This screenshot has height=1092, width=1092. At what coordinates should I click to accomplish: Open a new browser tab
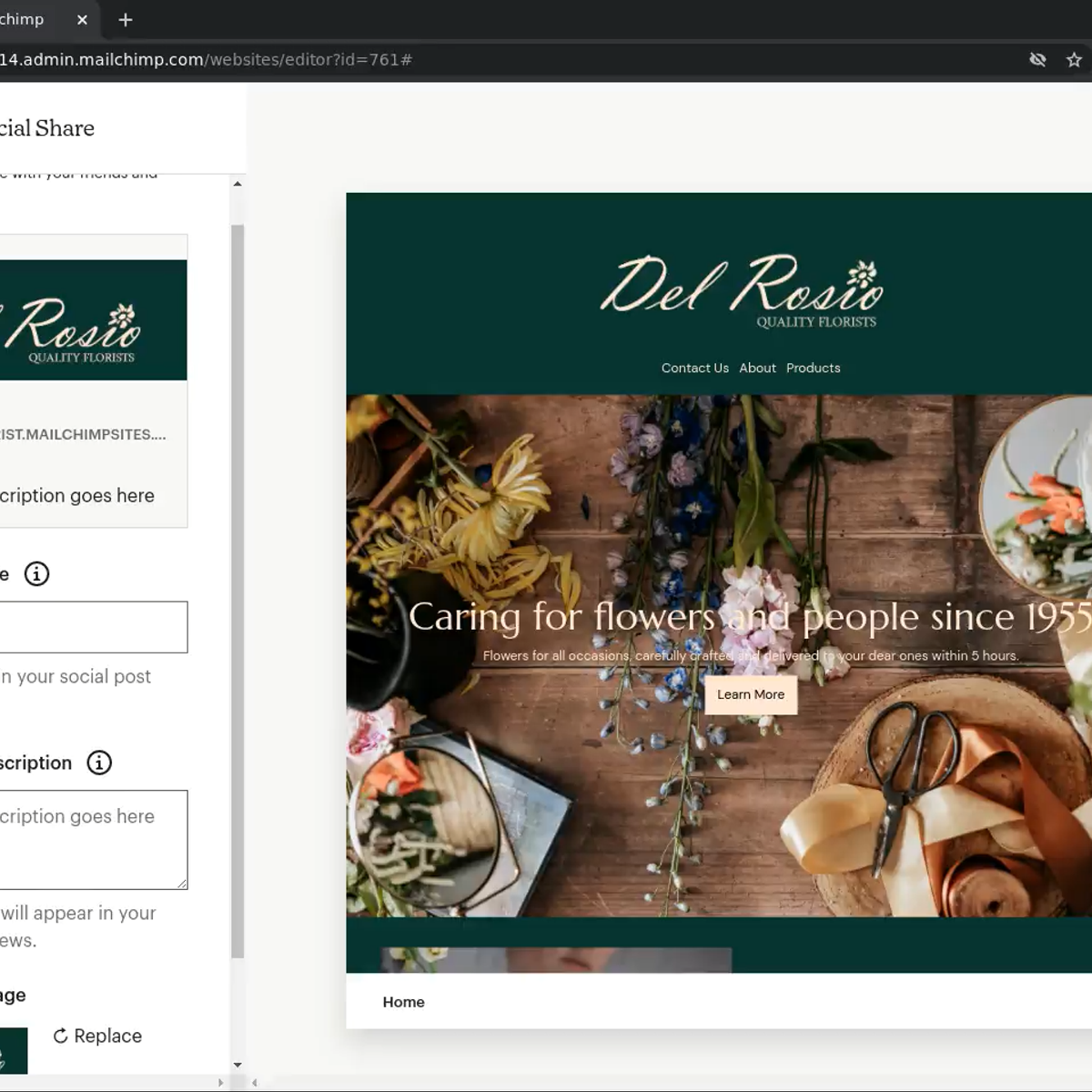point(126,20)
